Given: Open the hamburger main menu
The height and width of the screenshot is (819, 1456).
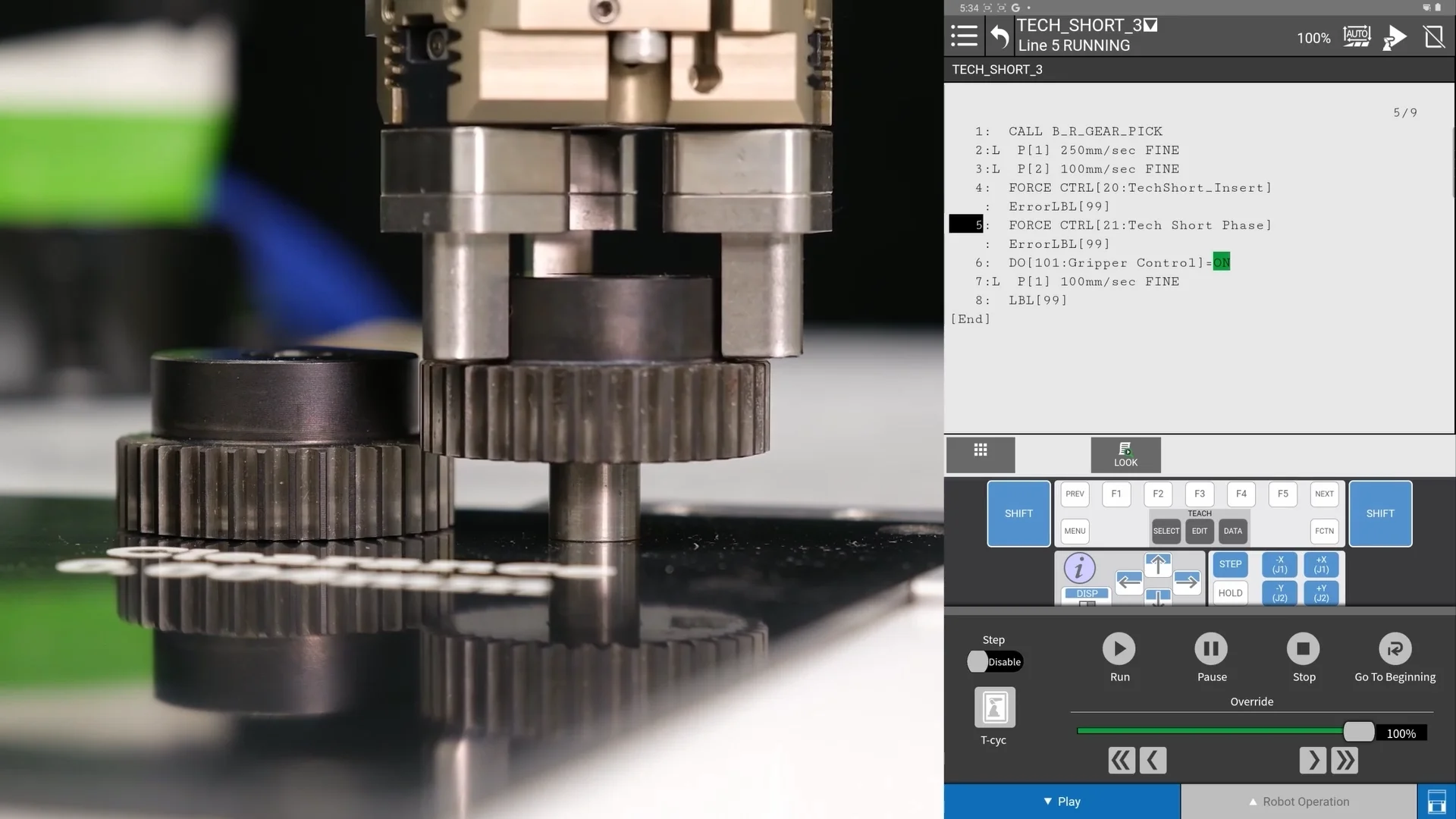Looking at the screenshot, I should click(x=964, y=36).
